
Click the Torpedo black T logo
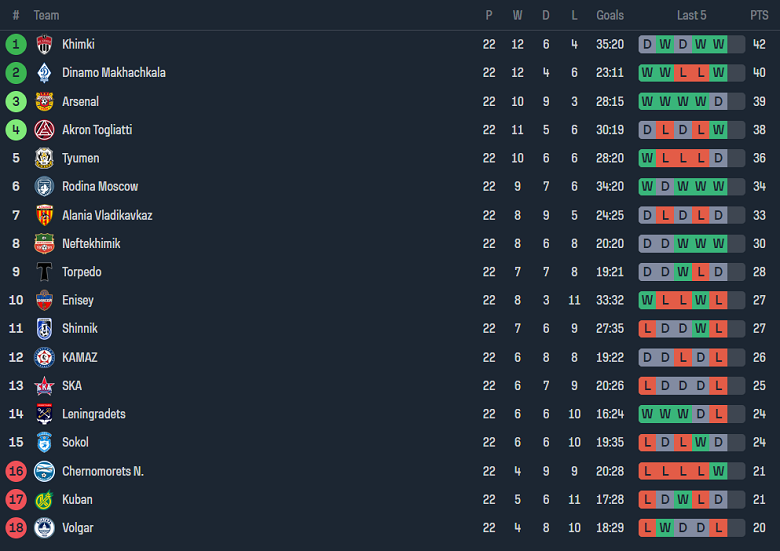click(44, 272)
